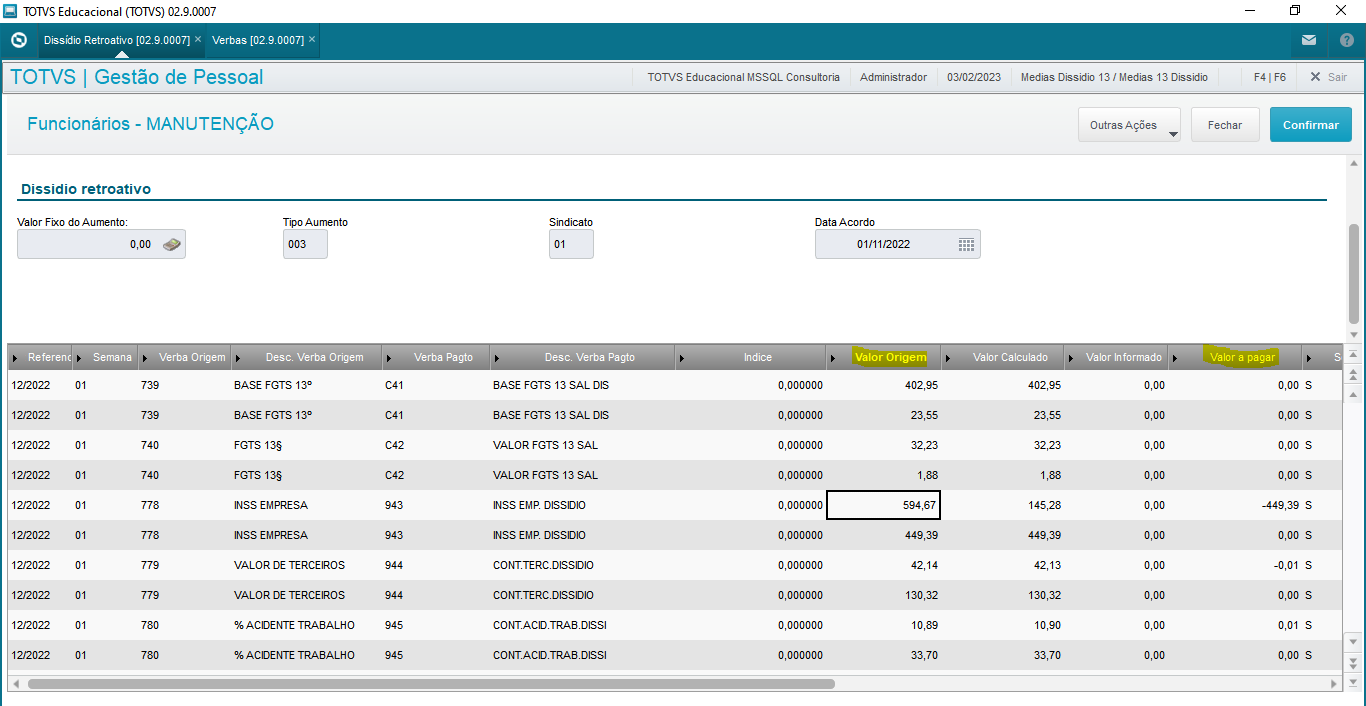This screenshot has height=706, width=1366.
Task: Page down the grid with the double-down arrow
Action: 1354,661
